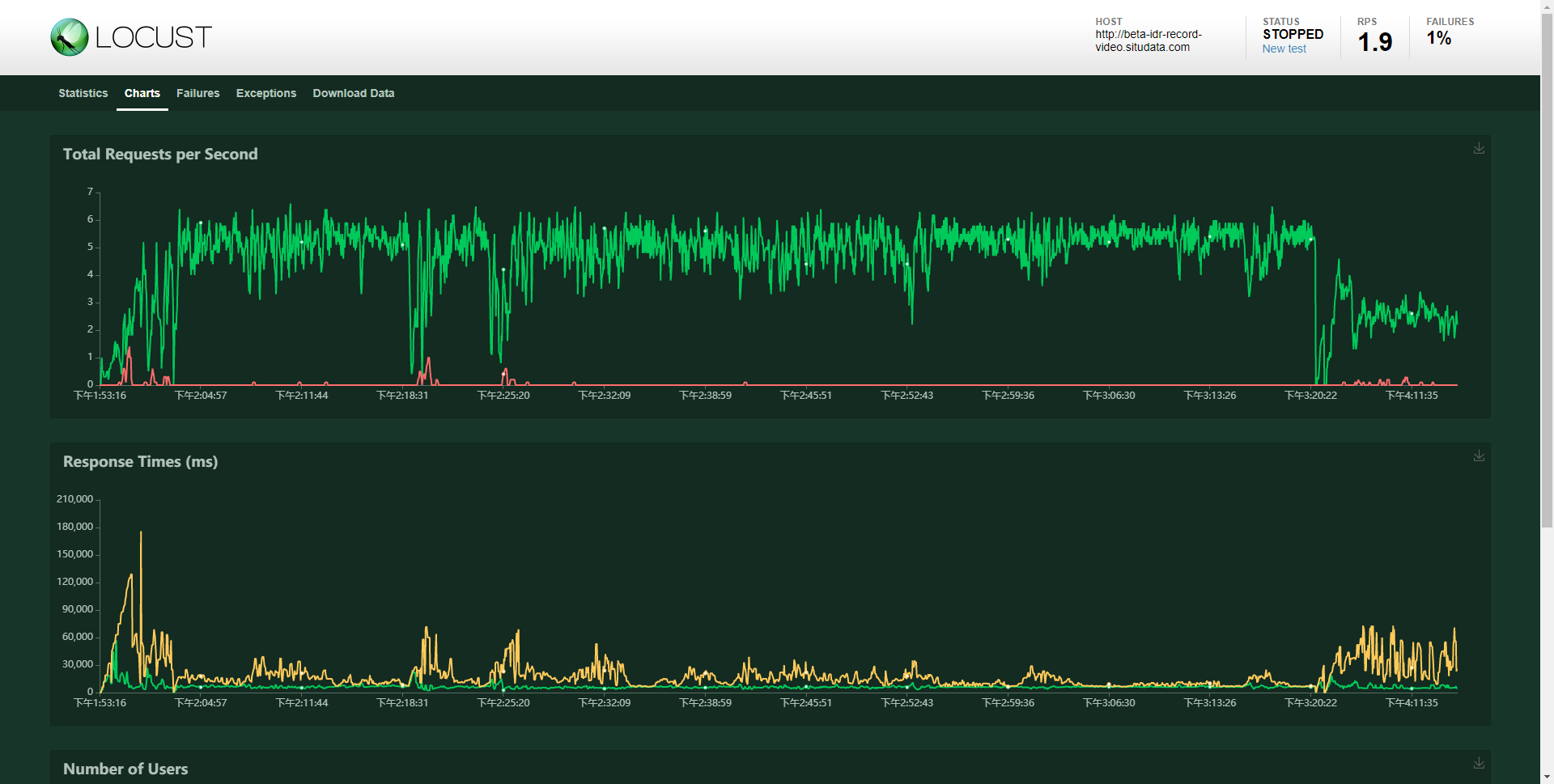Click Response Times axis label 下午3:13:26
Image resolution: width=1554 pixels, height=784 pixels.
click(x=1210, y=703)
